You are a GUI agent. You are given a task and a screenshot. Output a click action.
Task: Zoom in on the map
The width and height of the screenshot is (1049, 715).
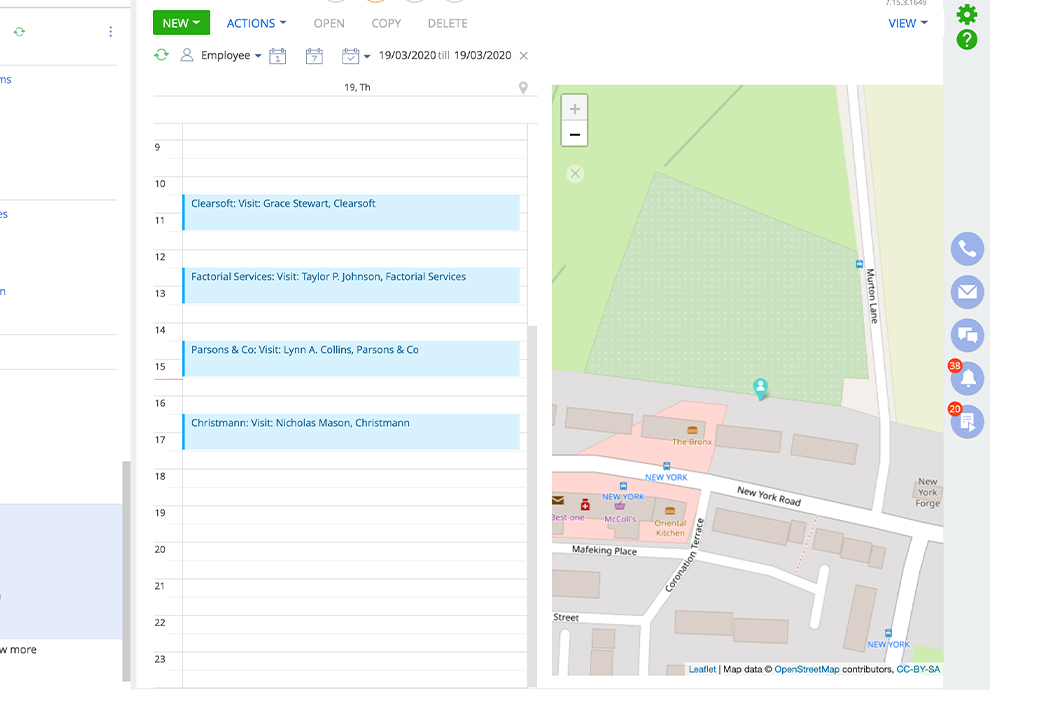575,109
